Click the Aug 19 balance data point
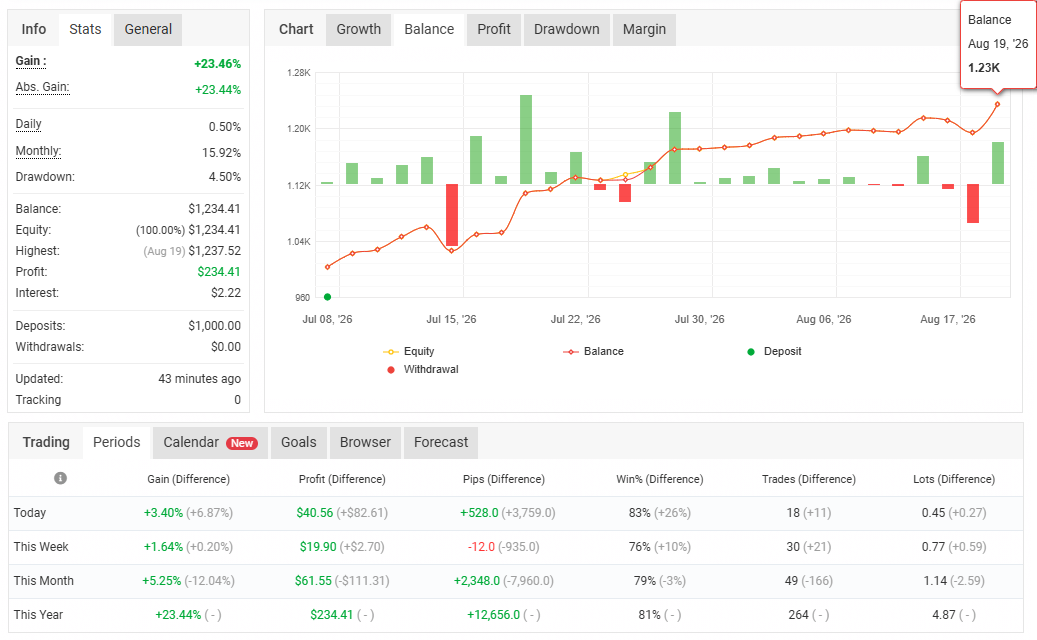Screen dimensions: 1037x640 click(x=997, y=104)
